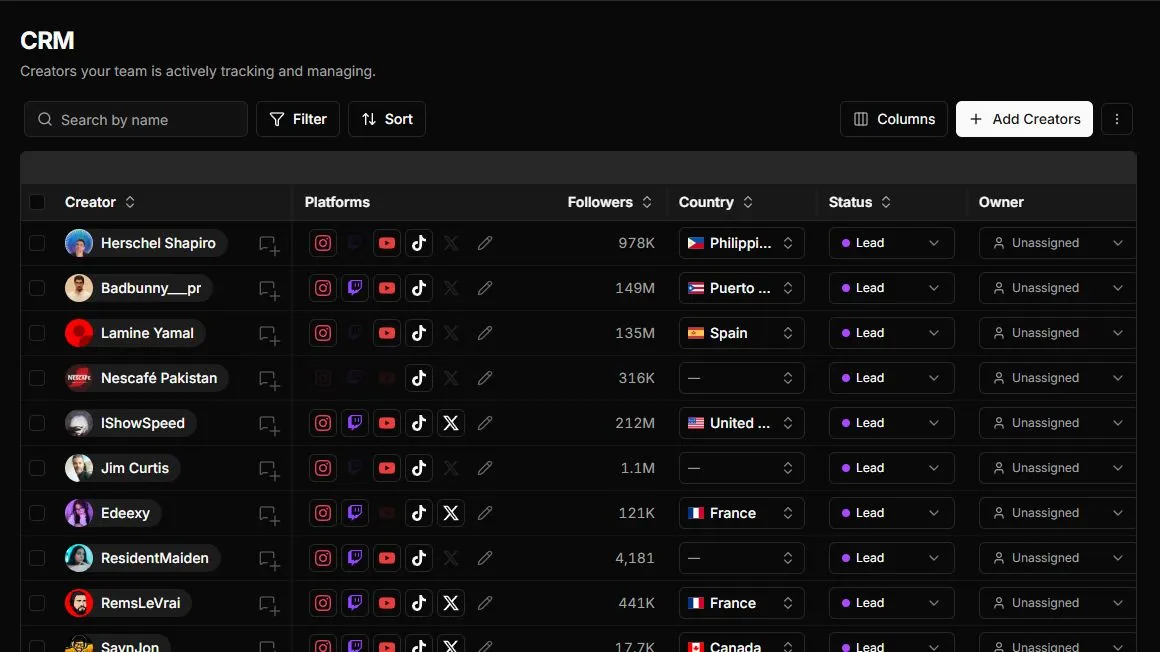The height and width of the screenshot is (652, 1160).
Task: Edit platforms pencil for Nescafé Pakistan
Action: point(485,378)
